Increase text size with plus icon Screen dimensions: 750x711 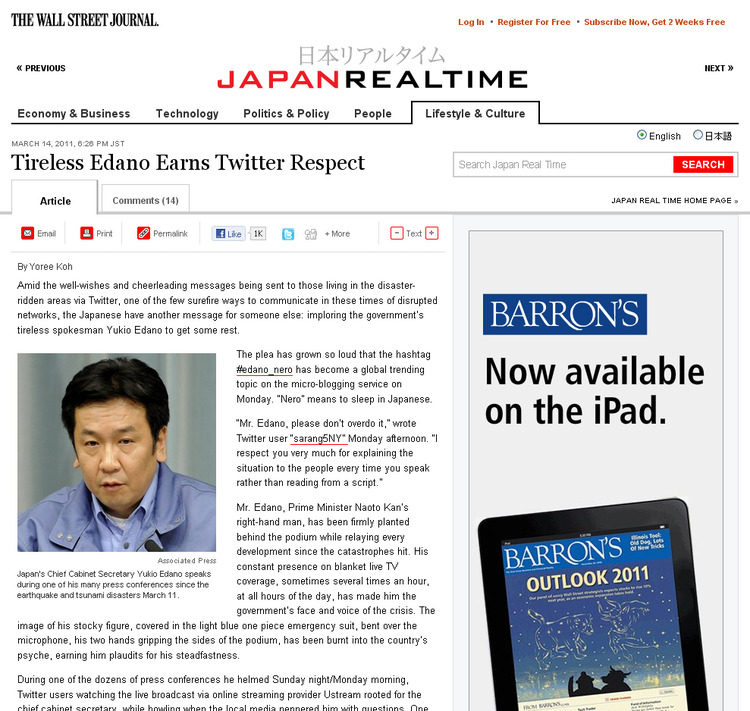point(432,233)
